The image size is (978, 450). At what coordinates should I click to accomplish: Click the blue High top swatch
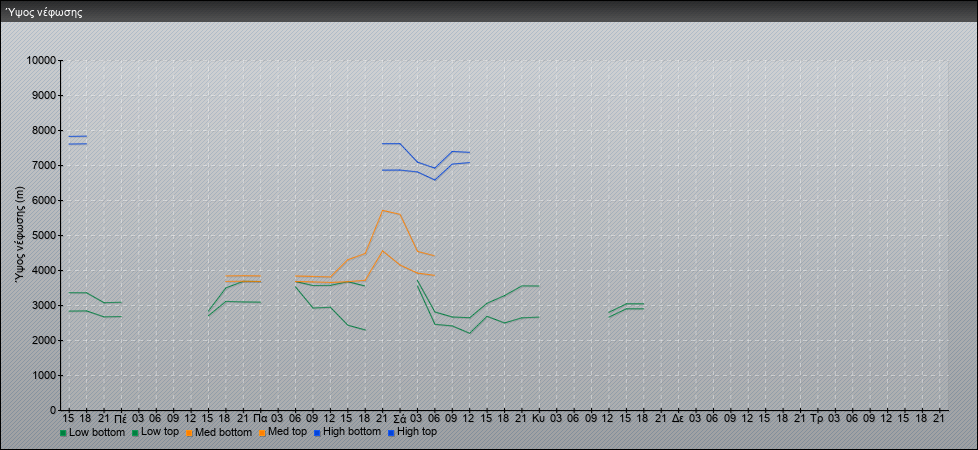coord(390,433)
